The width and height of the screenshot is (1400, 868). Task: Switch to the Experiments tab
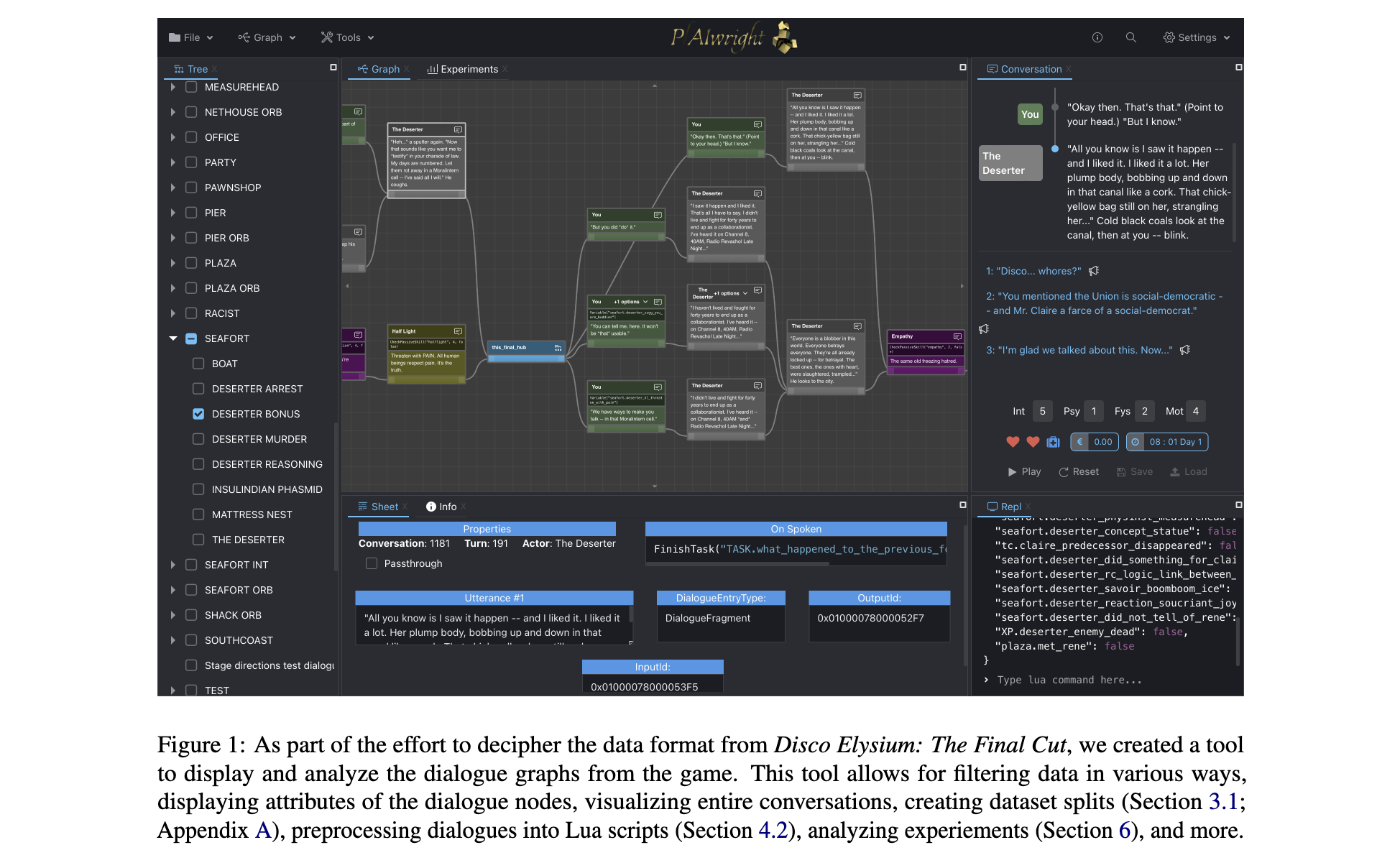(x=463, y=69)
